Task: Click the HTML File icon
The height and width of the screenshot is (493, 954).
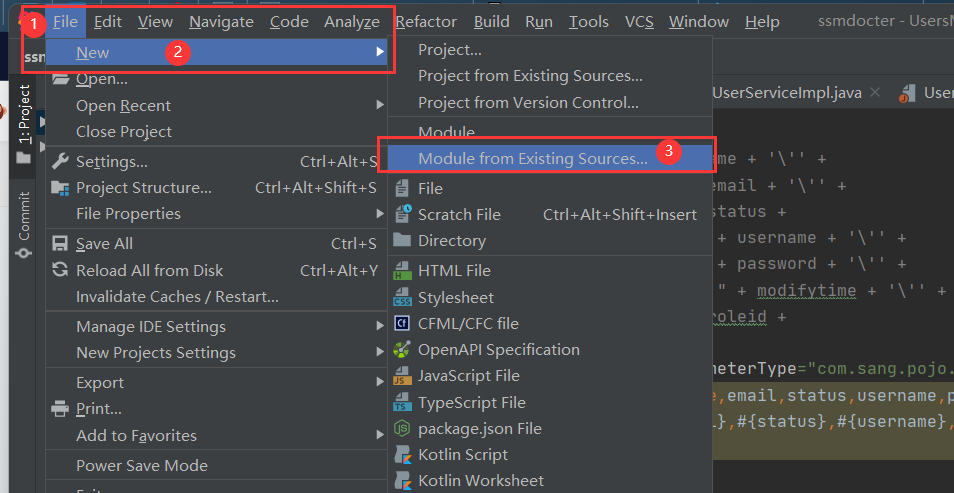Action: pyautogui.click(x=402, y=271)
